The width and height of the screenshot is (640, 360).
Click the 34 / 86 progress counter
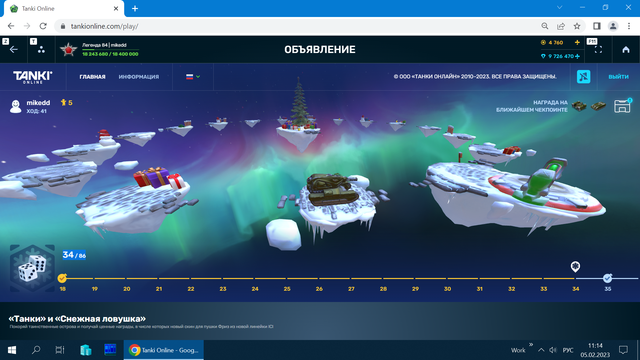(x=74, y=255)
